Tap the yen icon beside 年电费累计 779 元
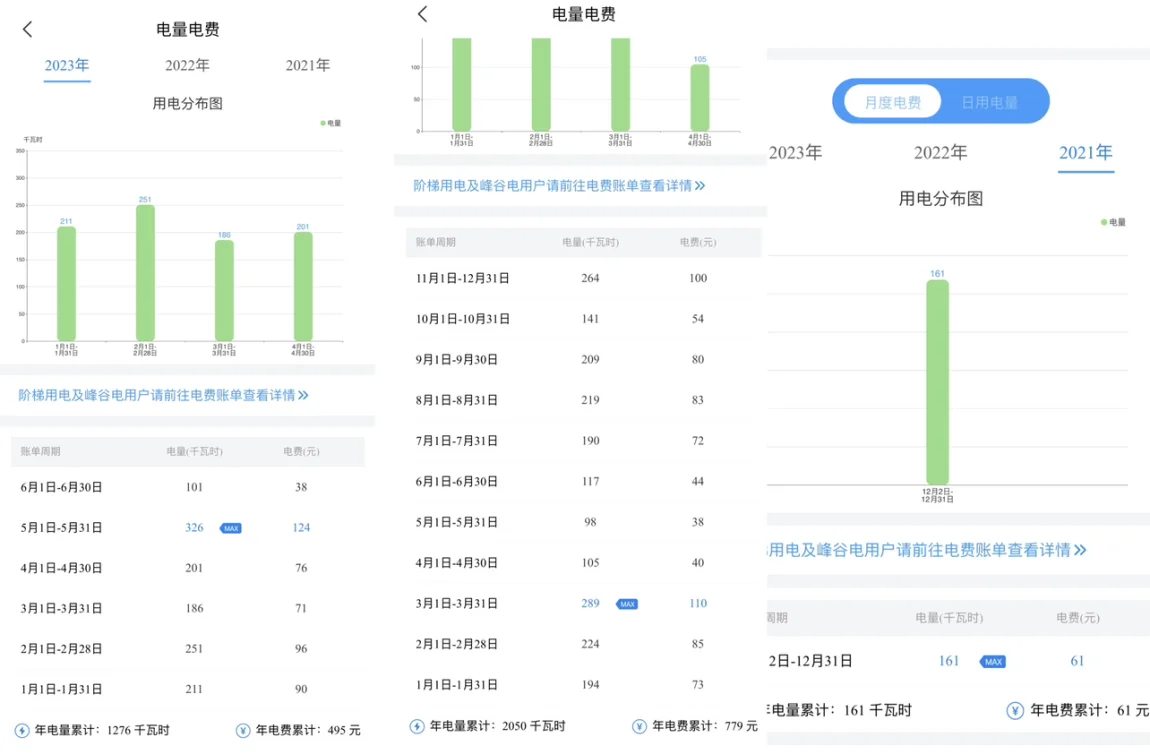 [640, 727]
